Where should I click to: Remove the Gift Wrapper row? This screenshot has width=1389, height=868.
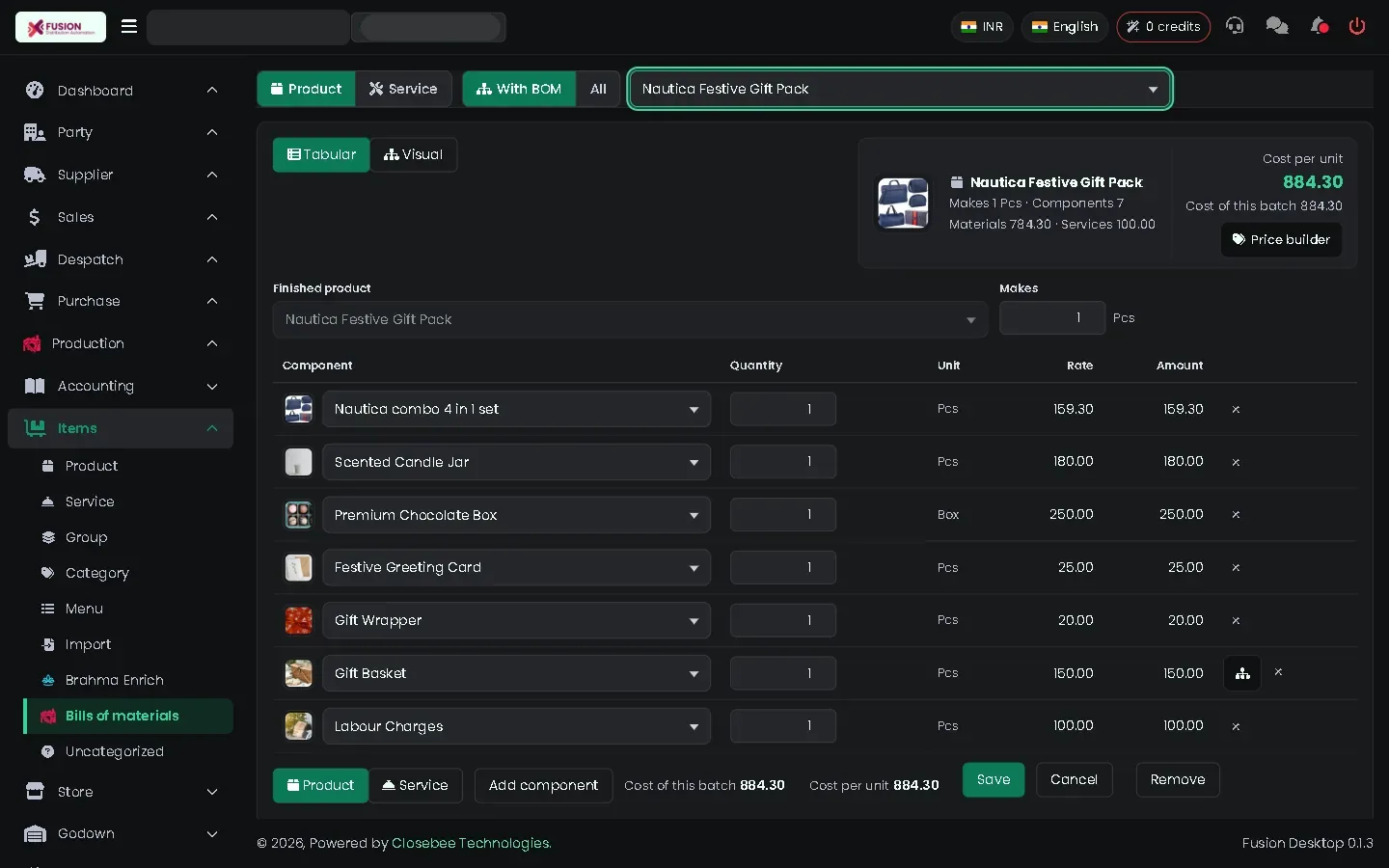pos(1236,621)
